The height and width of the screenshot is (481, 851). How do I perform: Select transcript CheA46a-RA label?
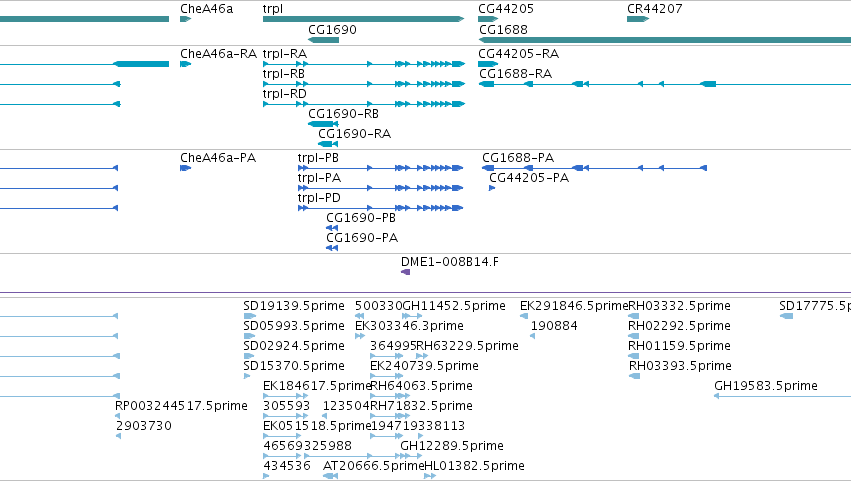click(218, 54)
